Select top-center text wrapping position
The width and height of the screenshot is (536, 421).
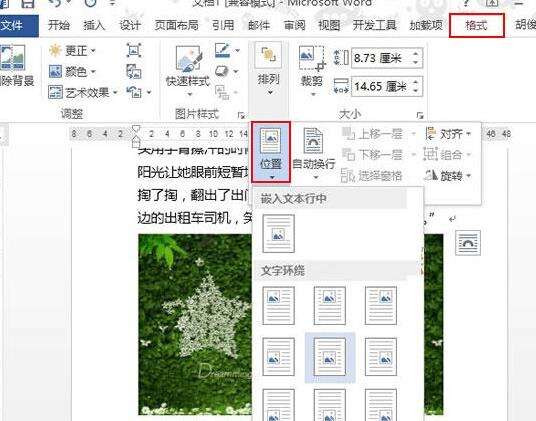[330, 305]
